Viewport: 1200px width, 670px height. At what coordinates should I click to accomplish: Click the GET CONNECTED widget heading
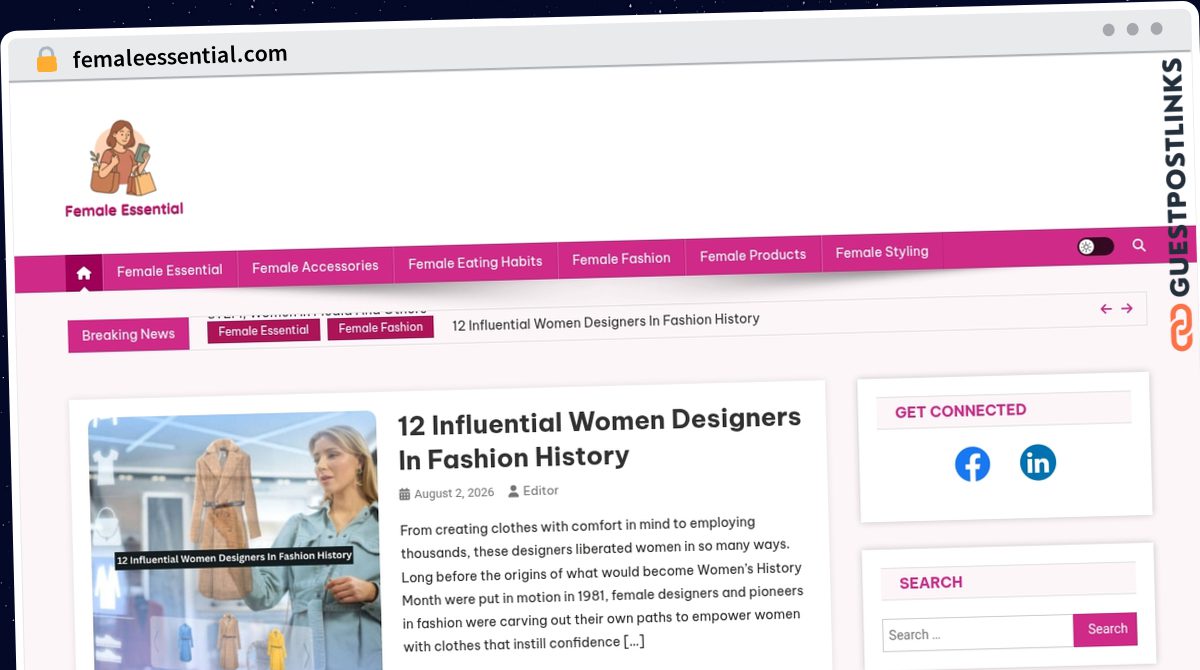[961, 411]
